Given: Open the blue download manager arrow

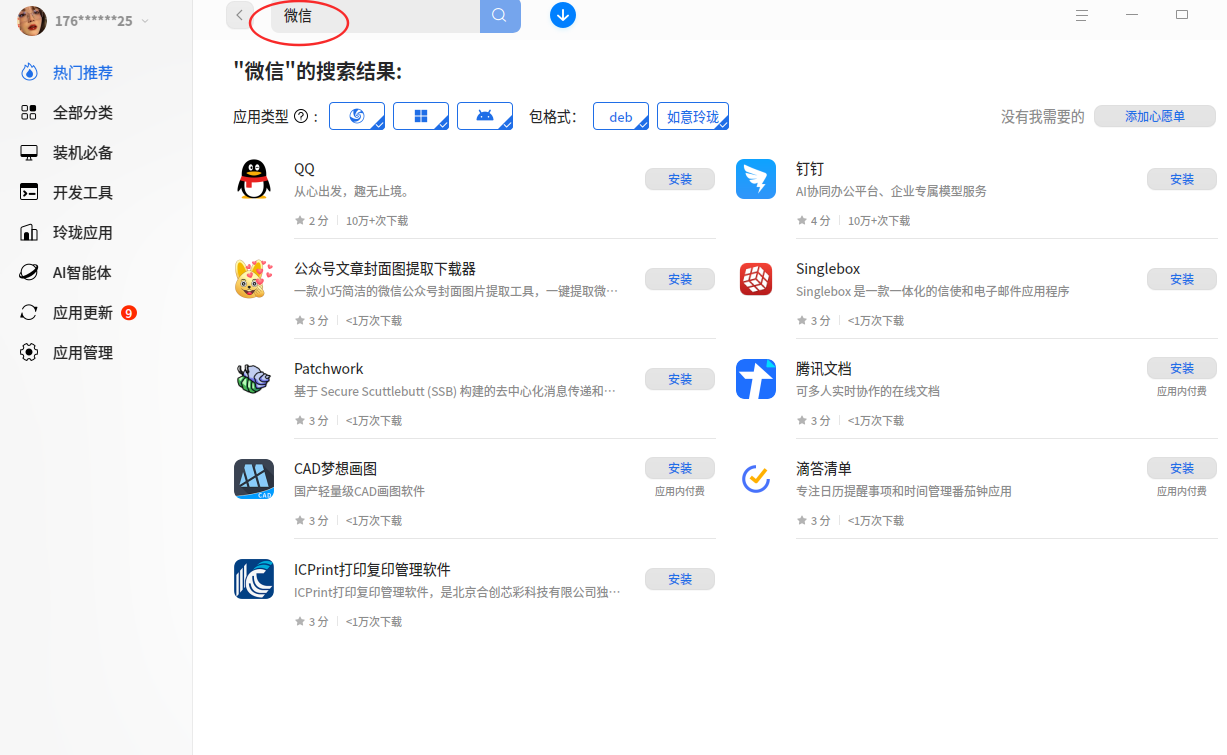Looking at the screenshot, I should click(x=563, y=15).
